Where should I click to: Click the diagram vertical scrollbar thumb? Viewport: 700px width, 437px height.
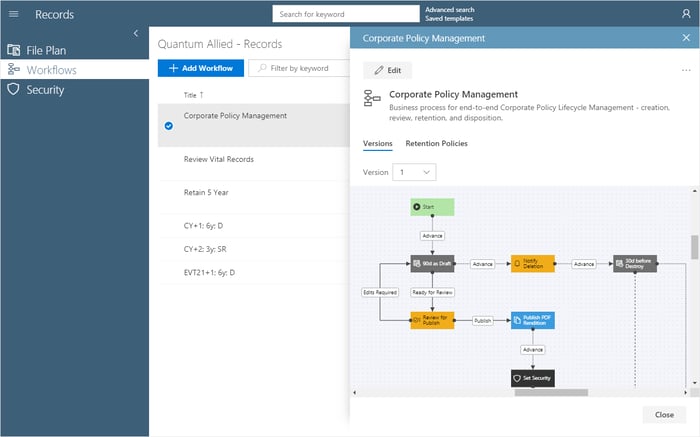tap(695, 247)
